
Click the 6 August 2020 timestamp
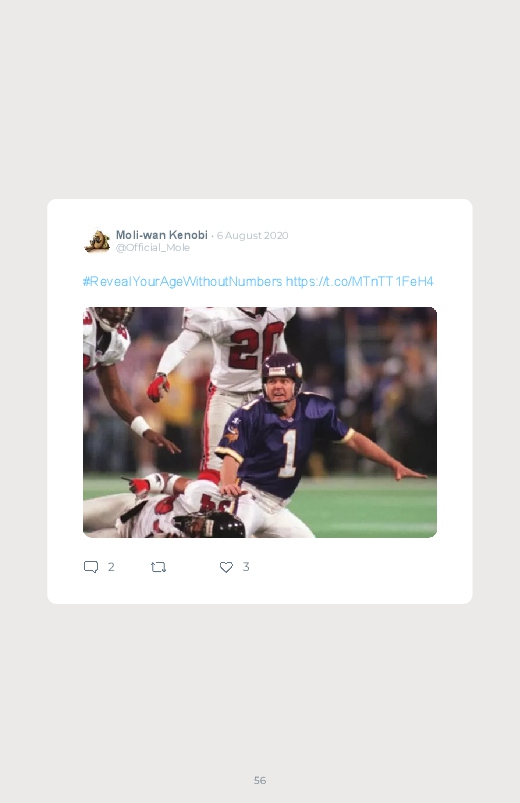tap(253, 236)
